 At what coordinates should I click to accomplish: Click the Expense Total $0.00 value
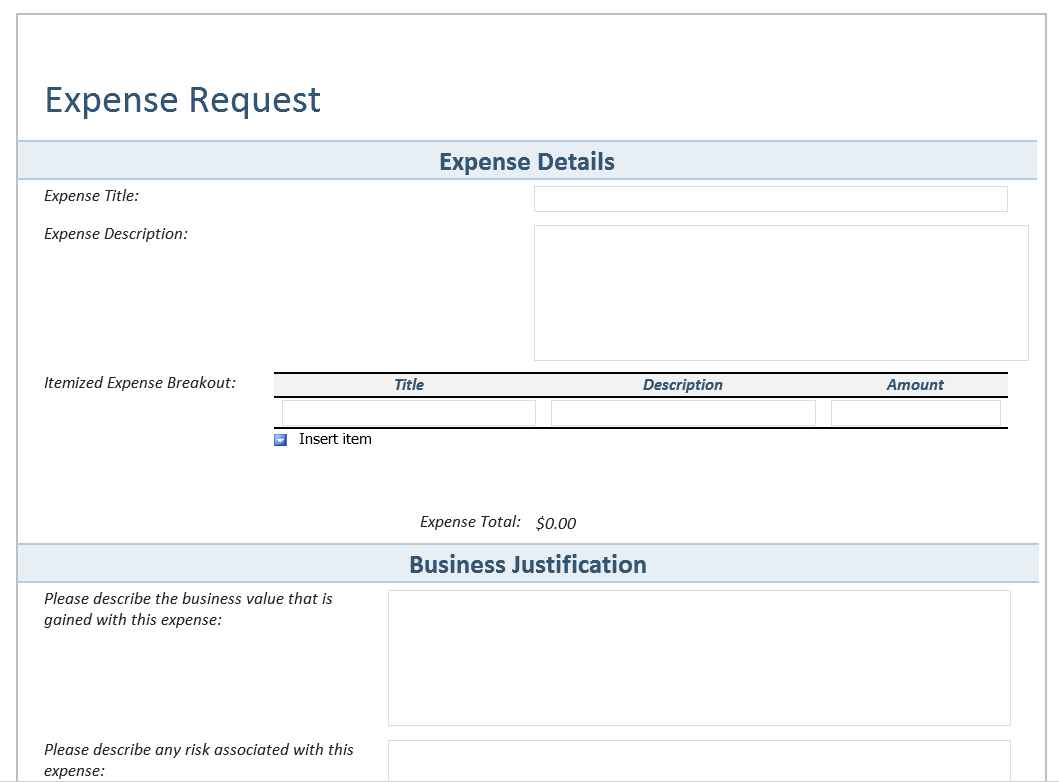coord(556,523)
